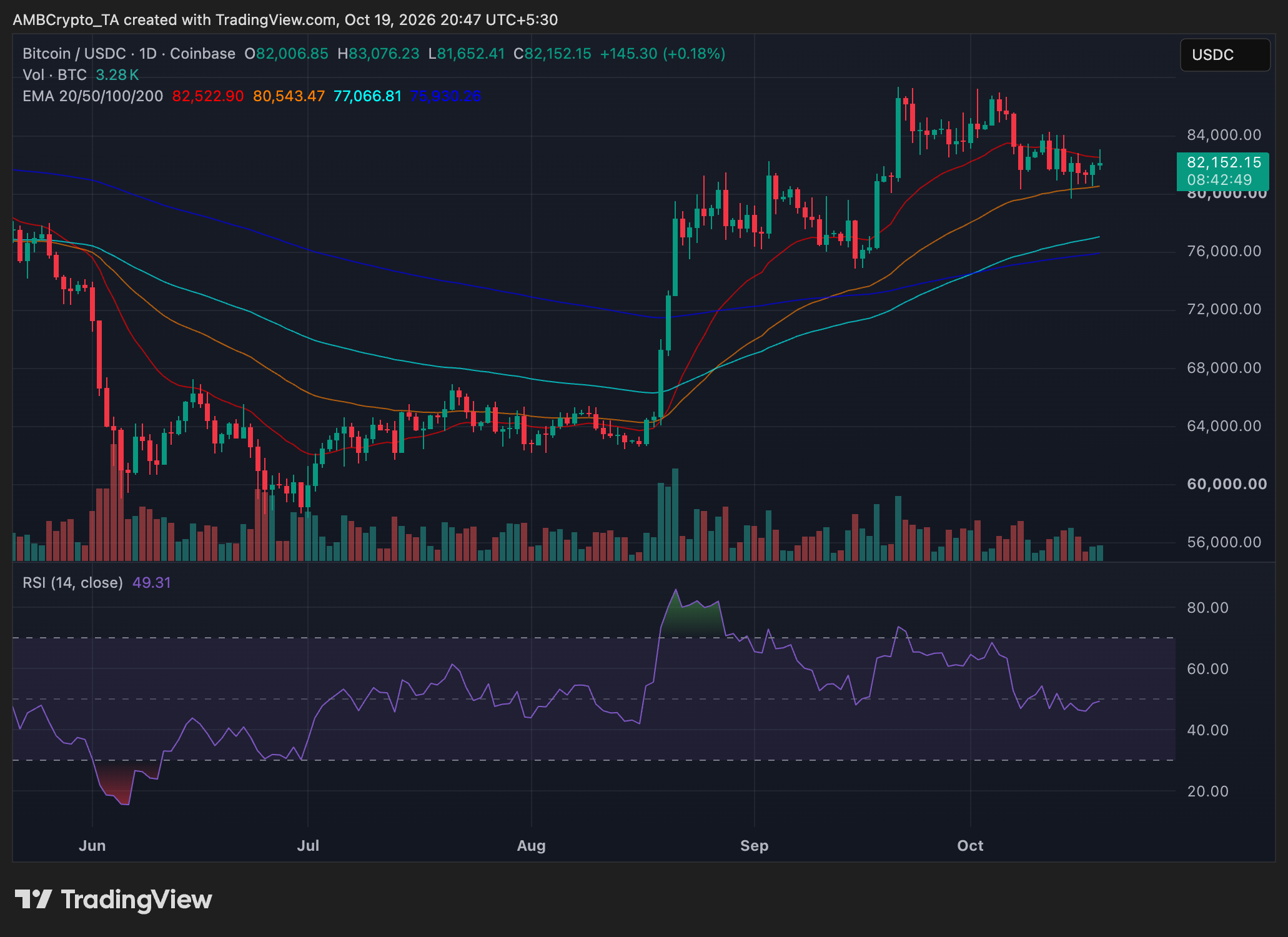Select the 1D interval label

(x=148, y=54)
